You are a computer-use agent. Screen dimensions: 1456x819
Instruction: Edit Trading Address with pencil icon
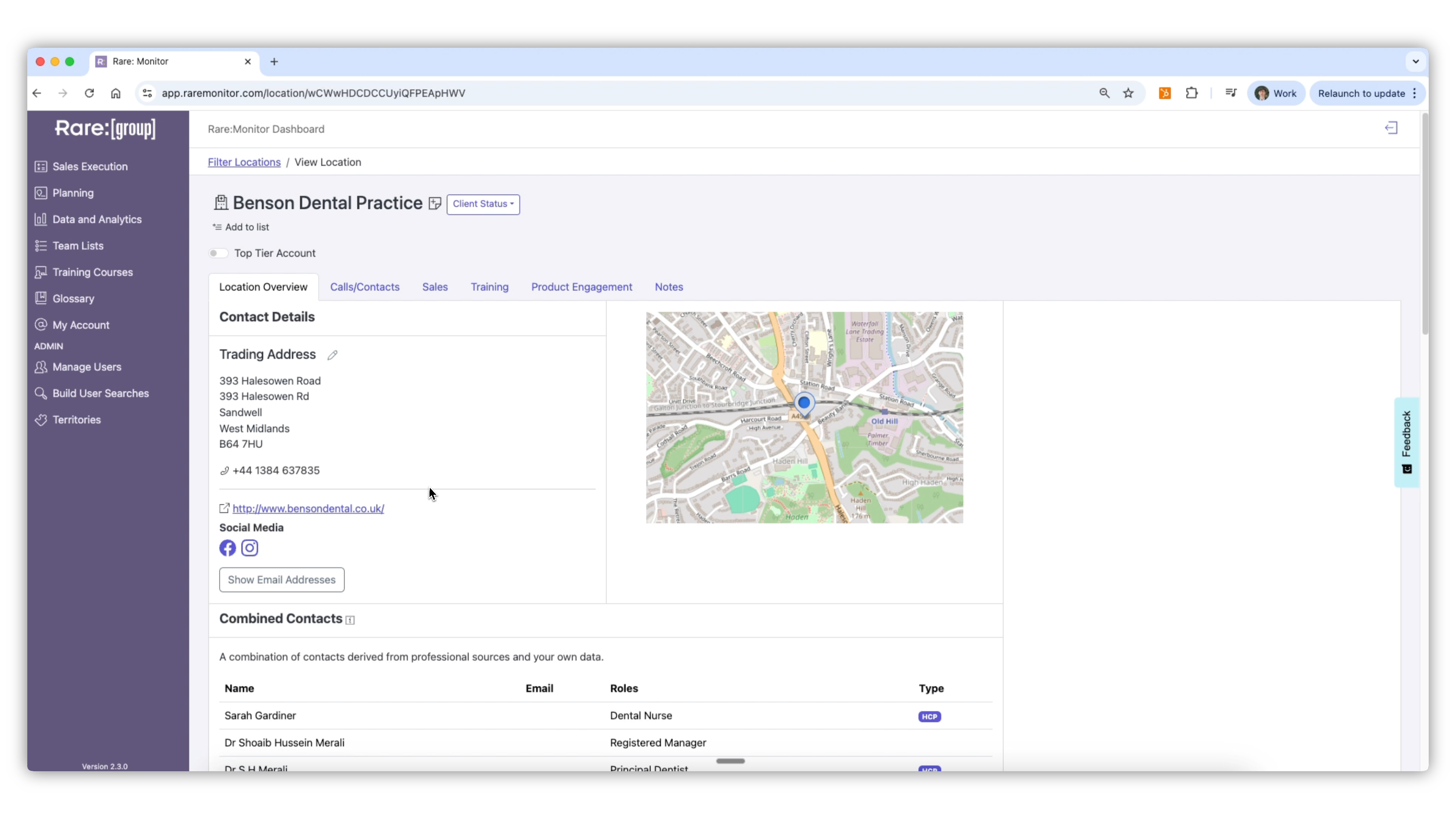(x=332, y=355)
